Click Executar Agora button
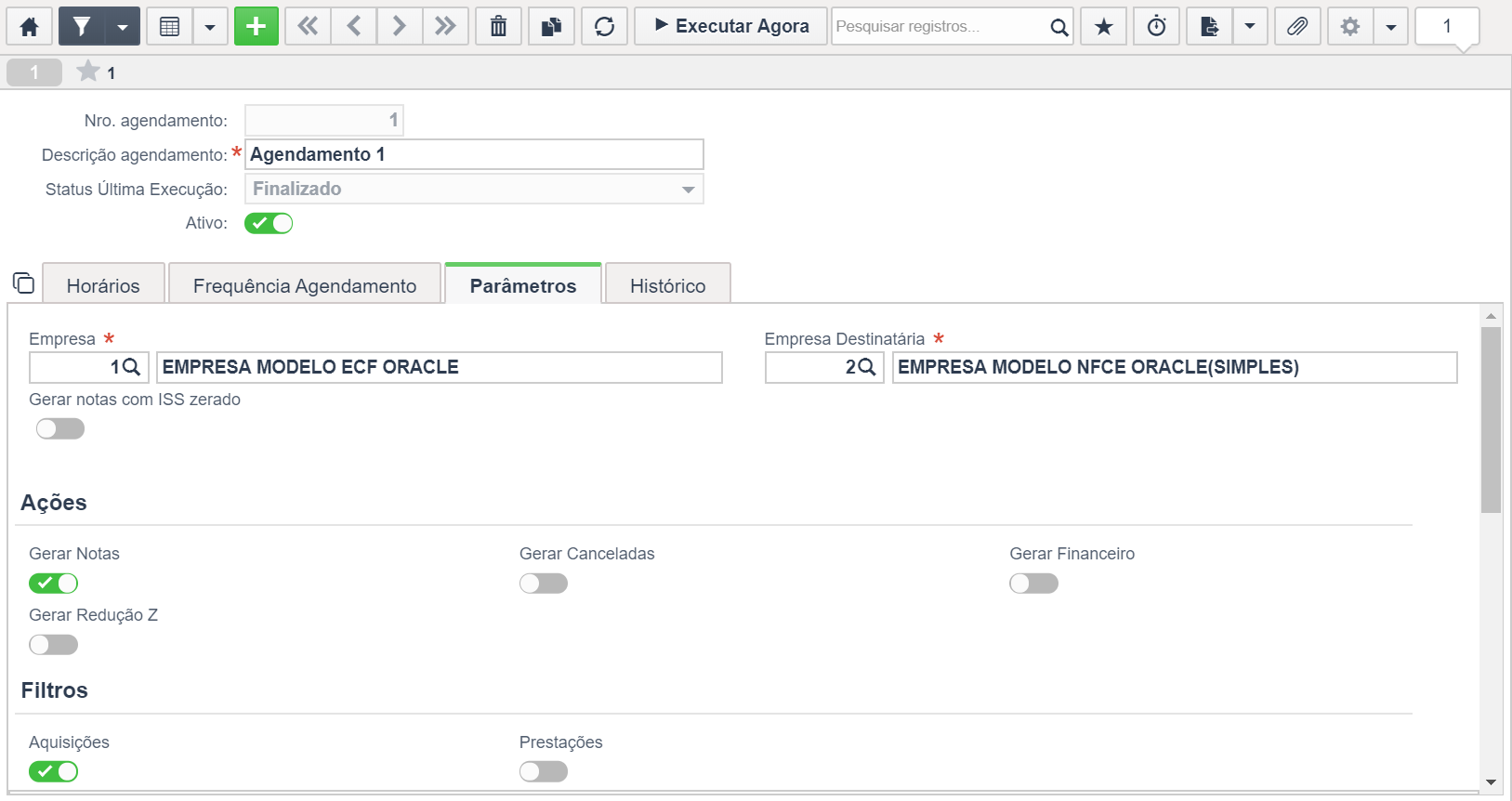The image size is (1512, 801). [731, 27]
